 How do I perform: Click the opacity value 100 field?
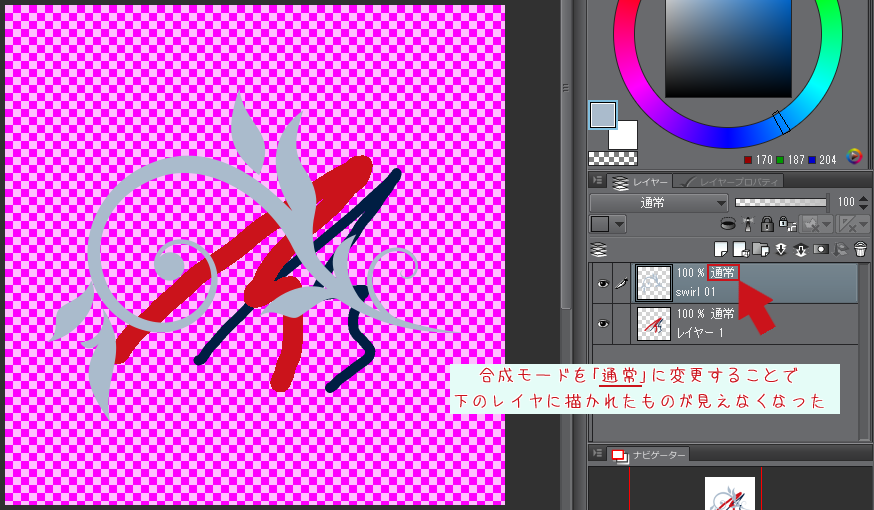(846, 202)
